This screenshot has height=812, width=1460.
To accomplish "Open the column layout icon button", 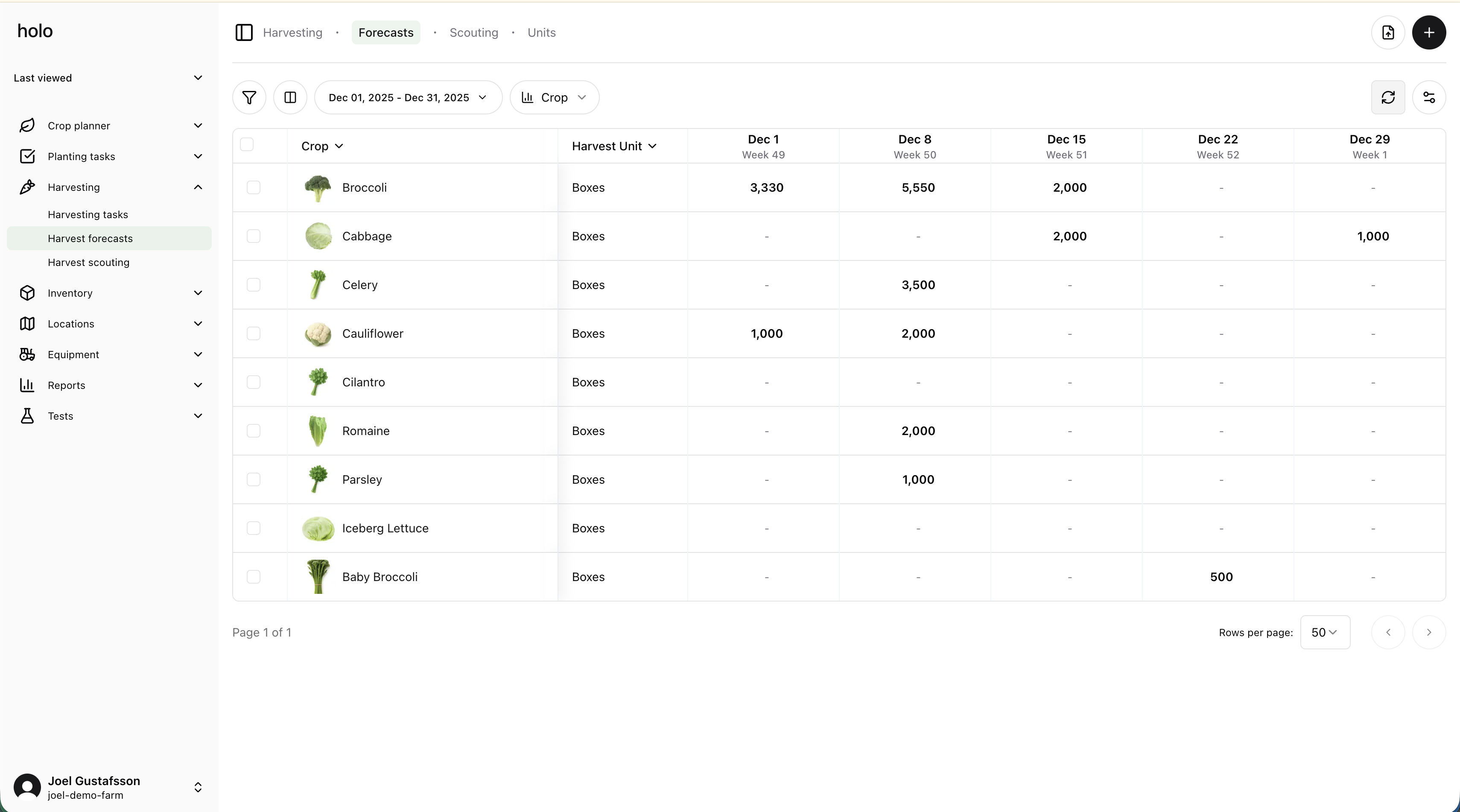I will (x=290, y=97).
